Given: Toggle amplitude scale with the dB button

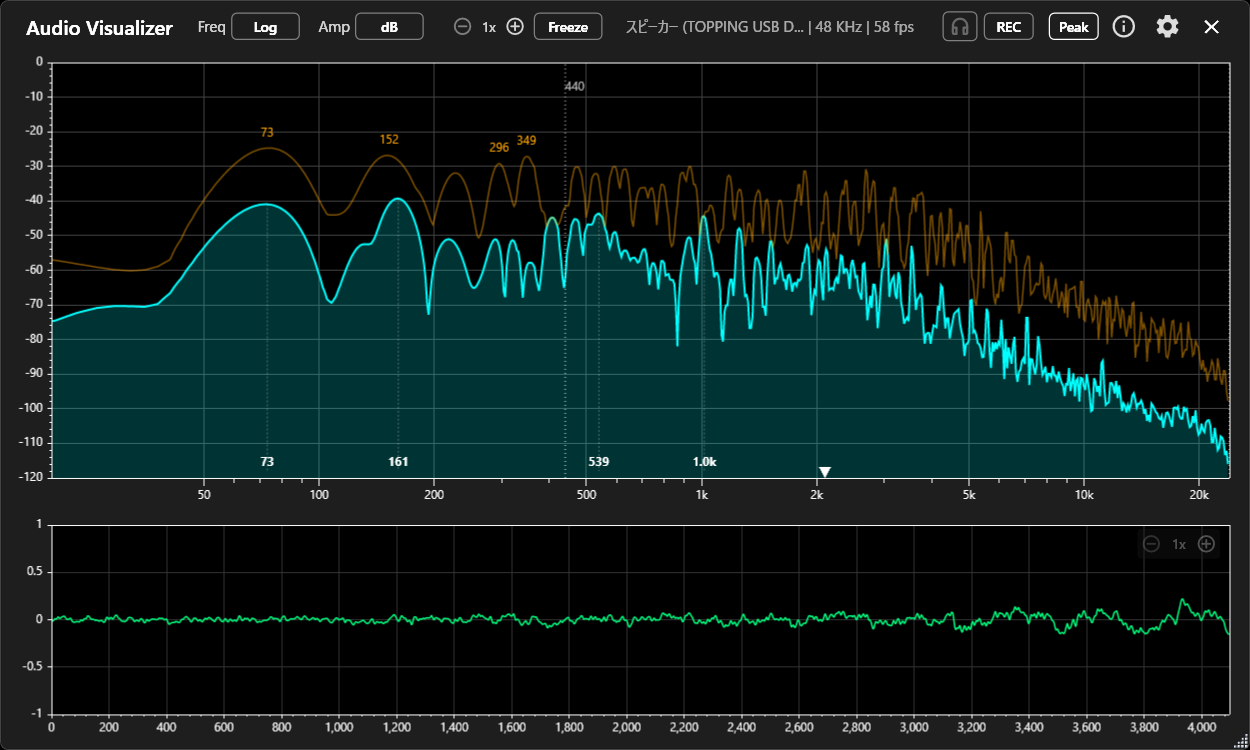Looking at the screenshot, I should [389, 27].
